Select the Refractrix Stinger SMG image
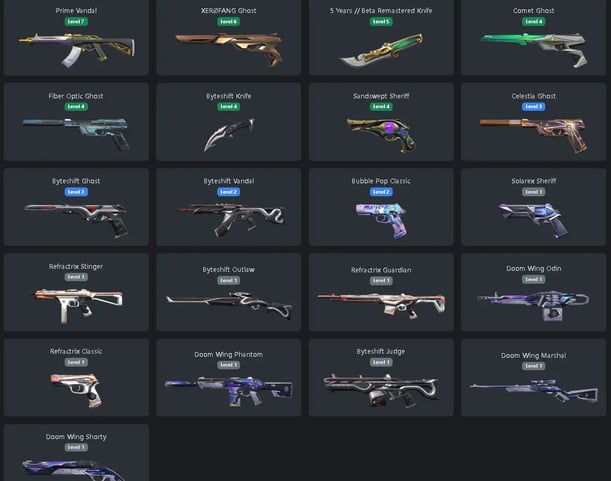Screen dimensions: 611x481 coord(78,306)
